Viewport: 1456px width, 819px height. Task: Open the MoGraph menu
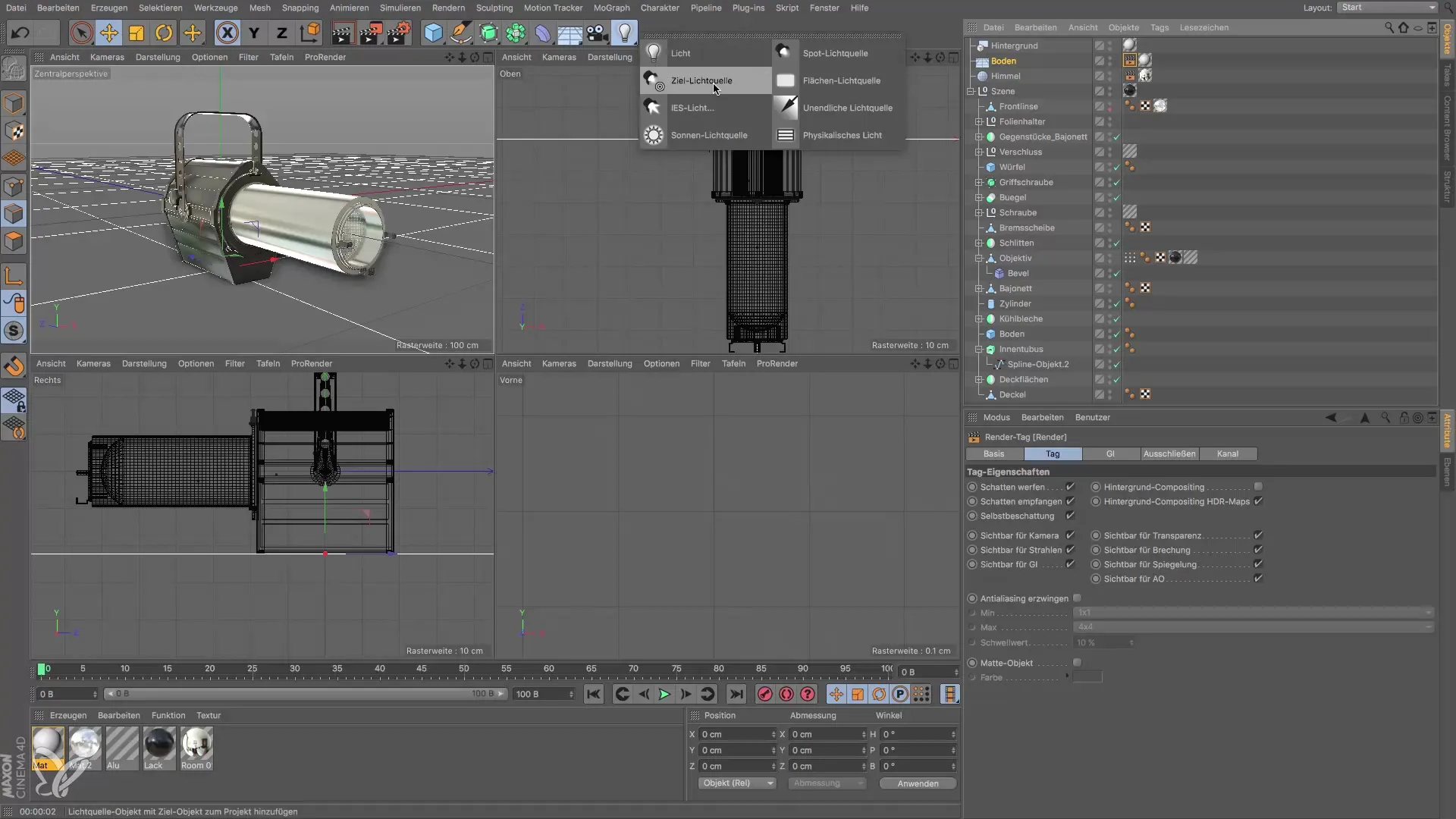click(x=611, y=8)
